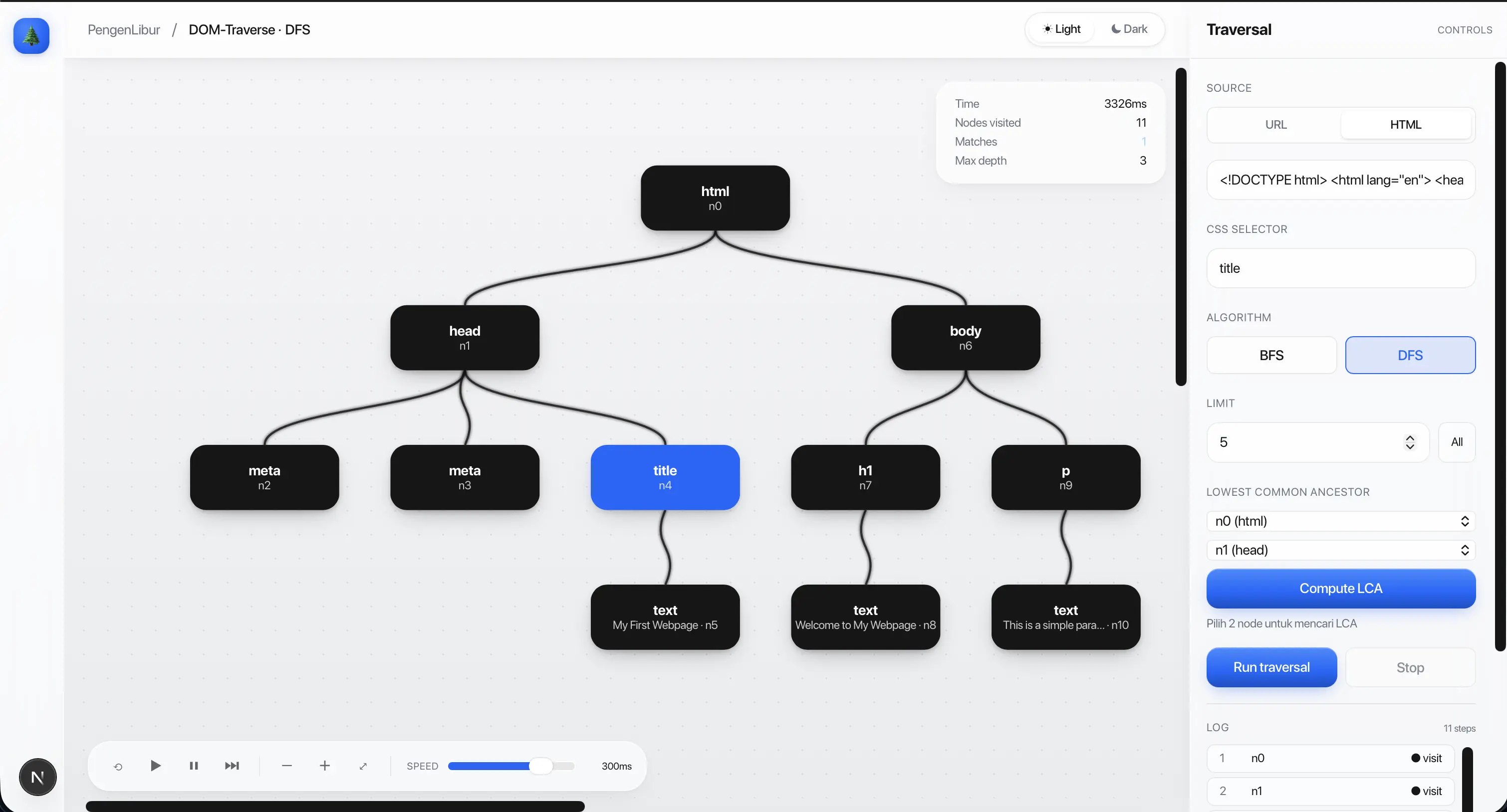Click the Compute LCA button
This screenshot has height=812, width=1507.
pyautogui.click(x=1340, y=589)
